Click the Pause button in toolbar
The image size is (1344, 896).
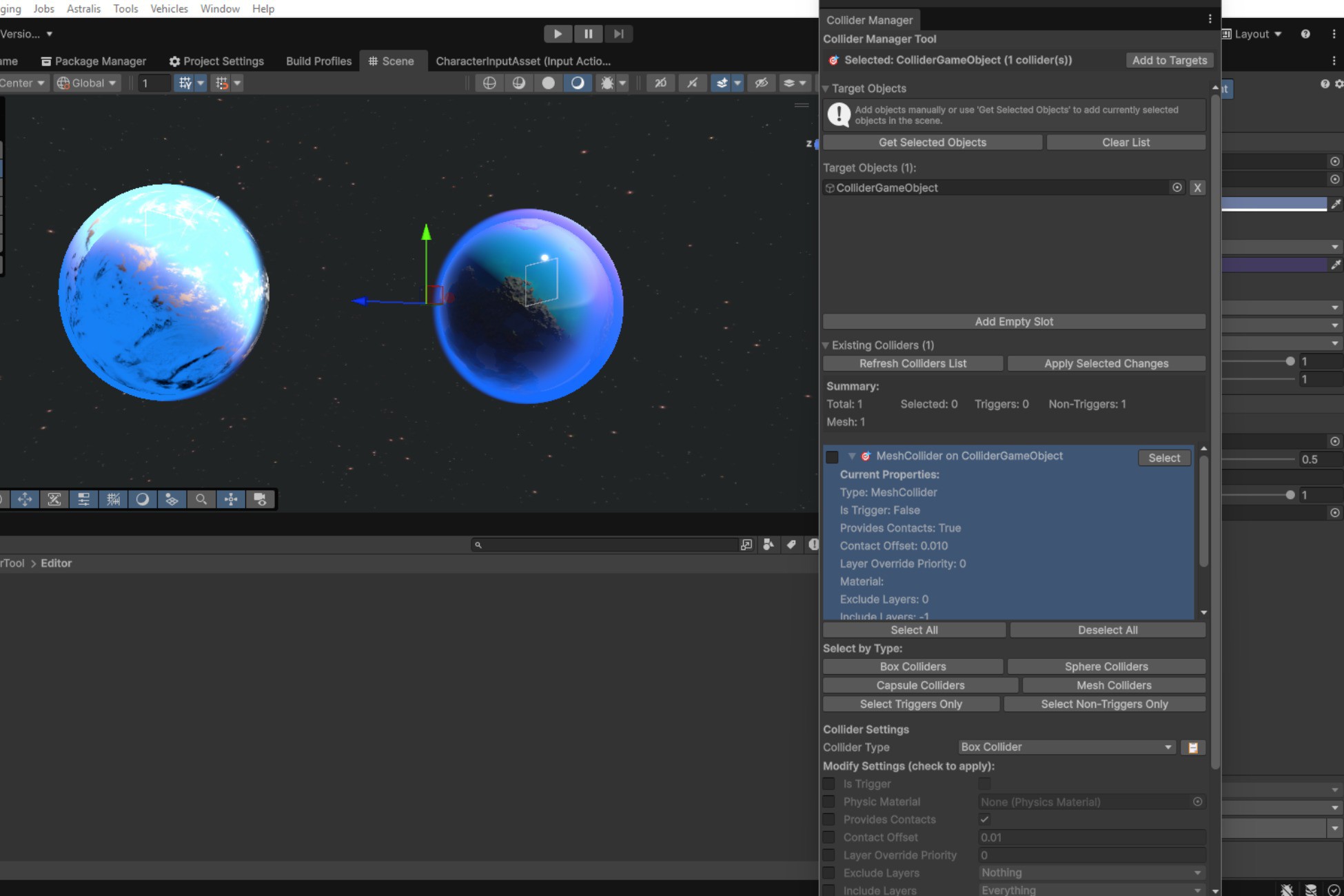(588, 34)
